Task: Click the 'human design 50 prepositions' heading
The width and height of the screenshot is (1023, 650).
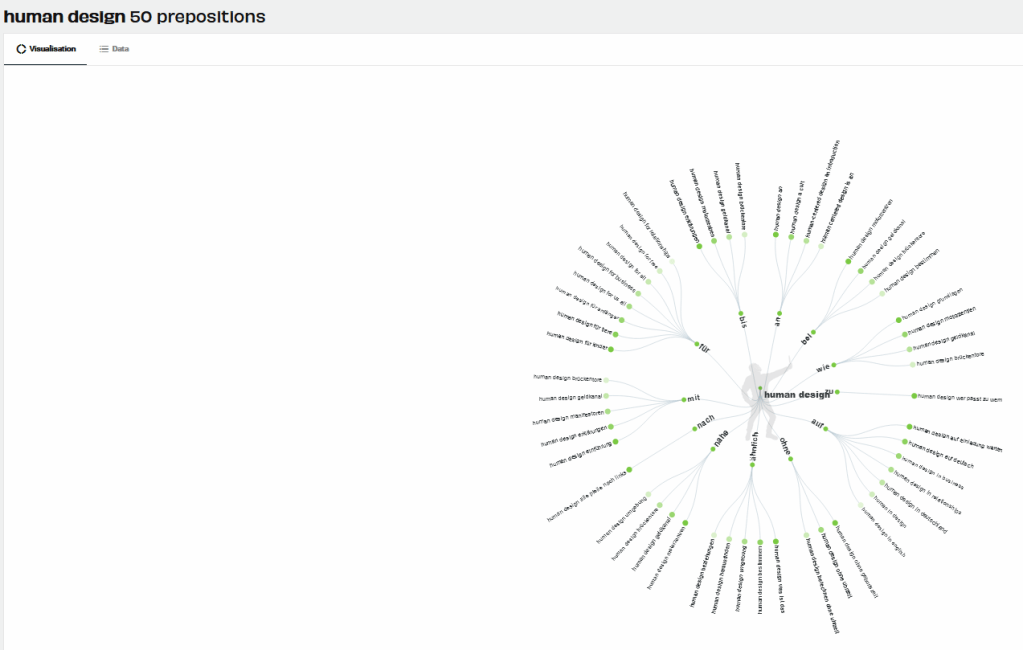Action: click(135, 17)
